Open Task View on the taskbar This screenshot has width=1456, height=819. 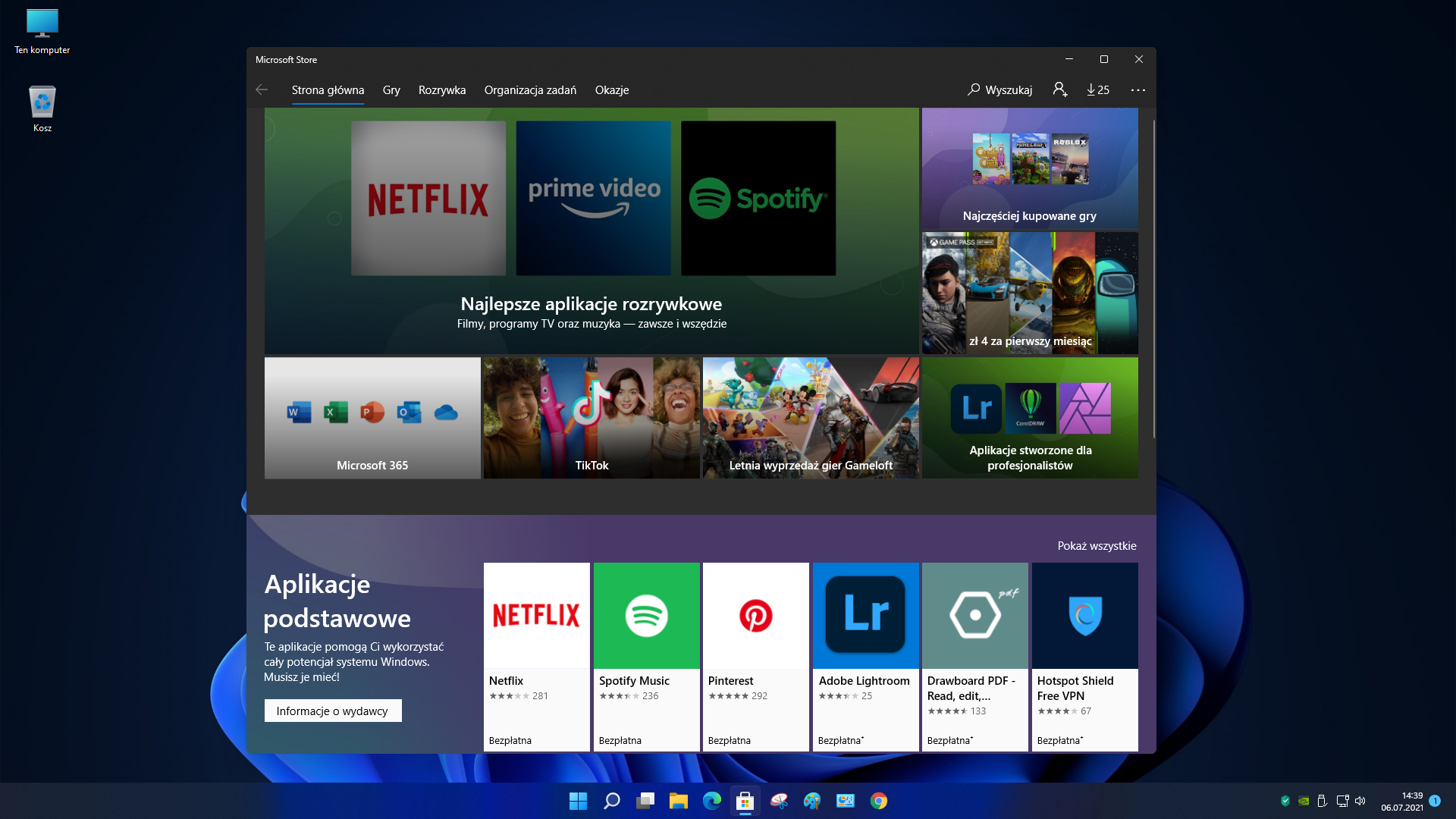coord(645,801)
